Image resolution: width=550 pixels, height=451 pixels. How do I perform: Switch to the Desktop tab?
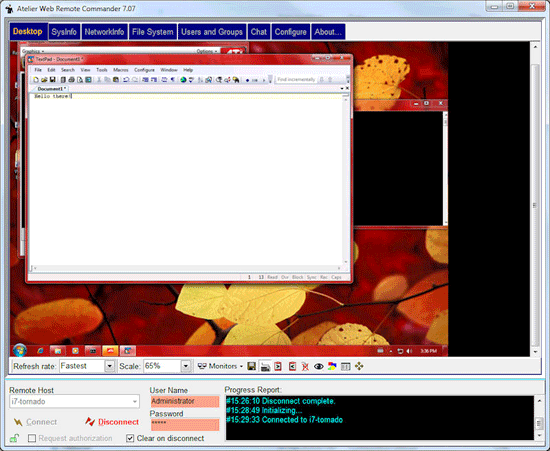click(28, 32)
